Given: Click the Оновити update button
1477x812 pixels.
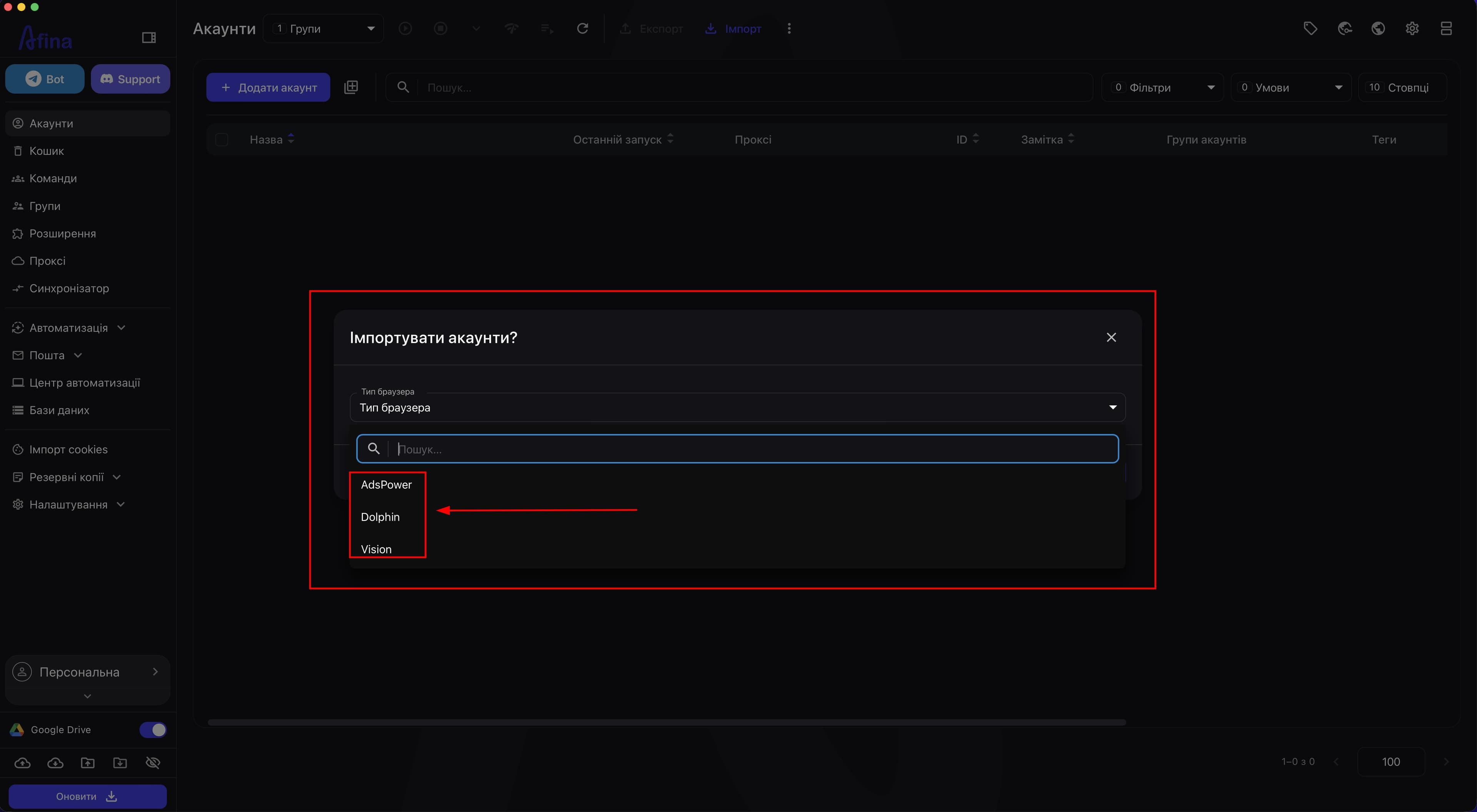Looking at the screenshot, I should [88, 797].
